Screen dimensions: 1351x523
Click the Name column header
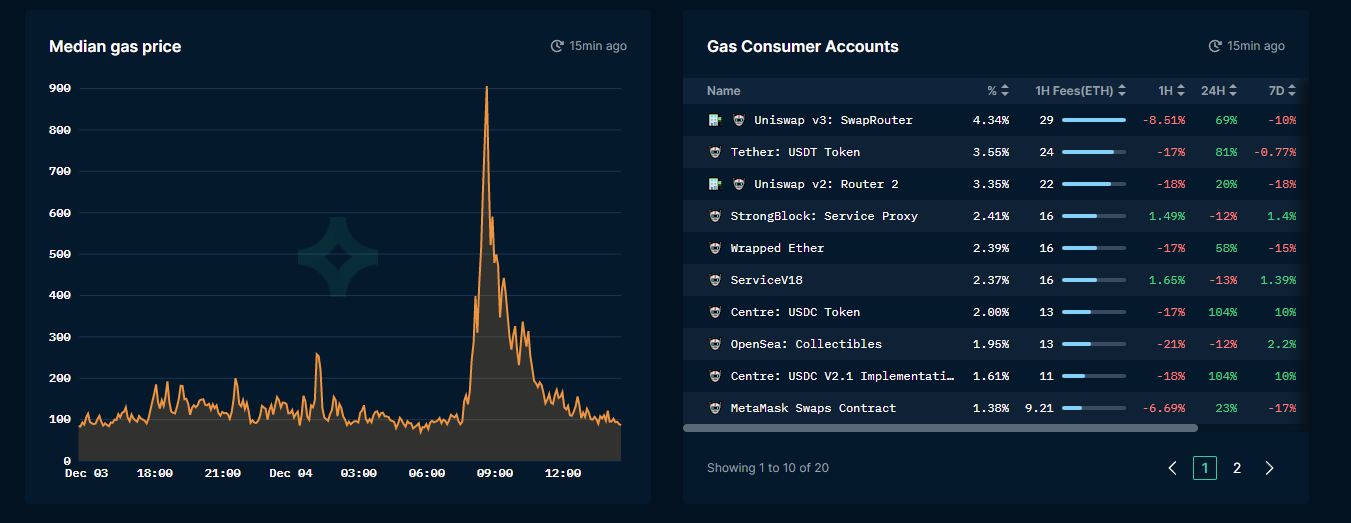click(724, 90)
